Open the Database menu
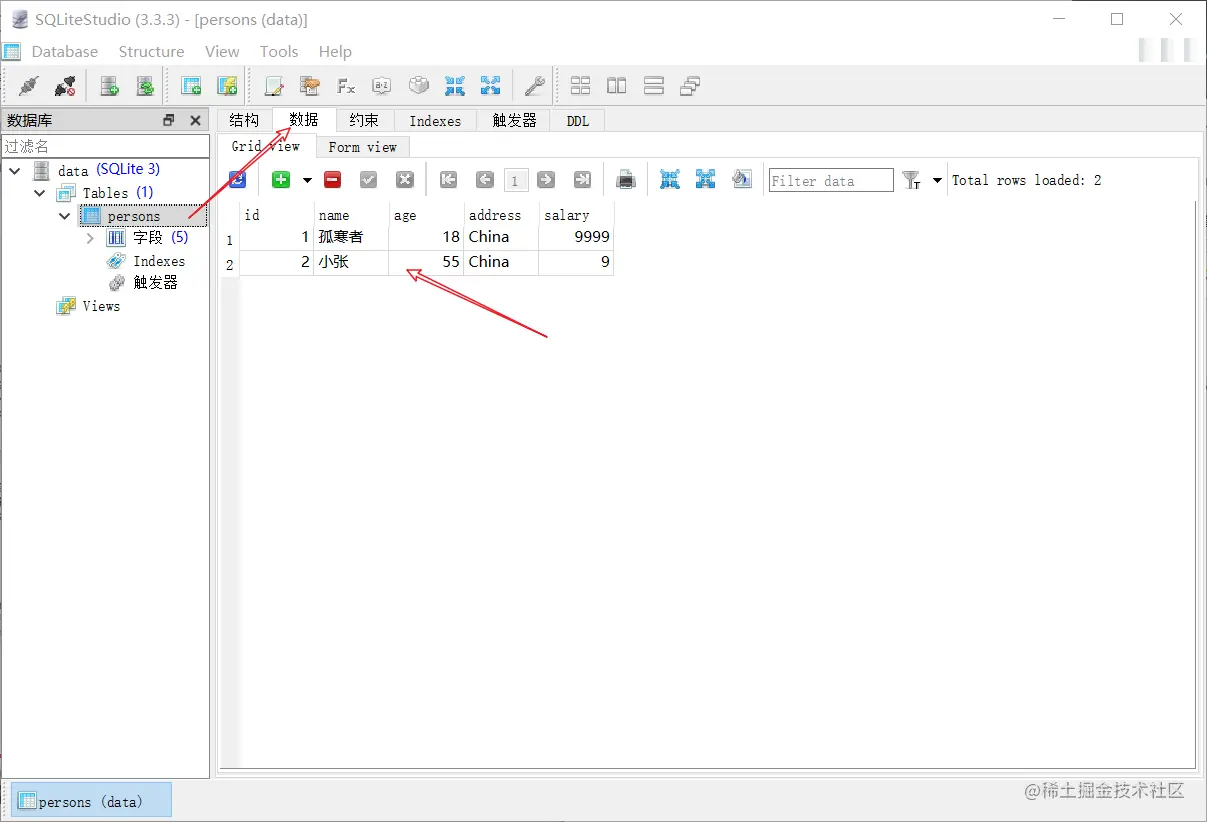 [x=65, y=52]
